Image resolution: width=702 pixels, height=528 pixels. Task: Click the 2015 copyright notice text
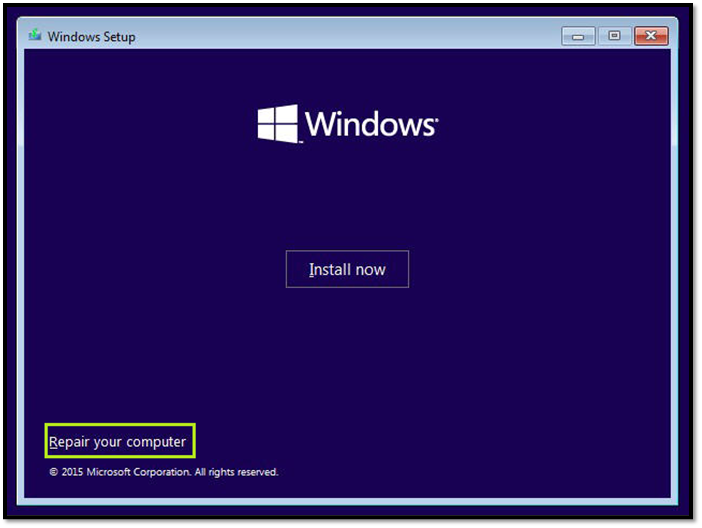point(164,472)
